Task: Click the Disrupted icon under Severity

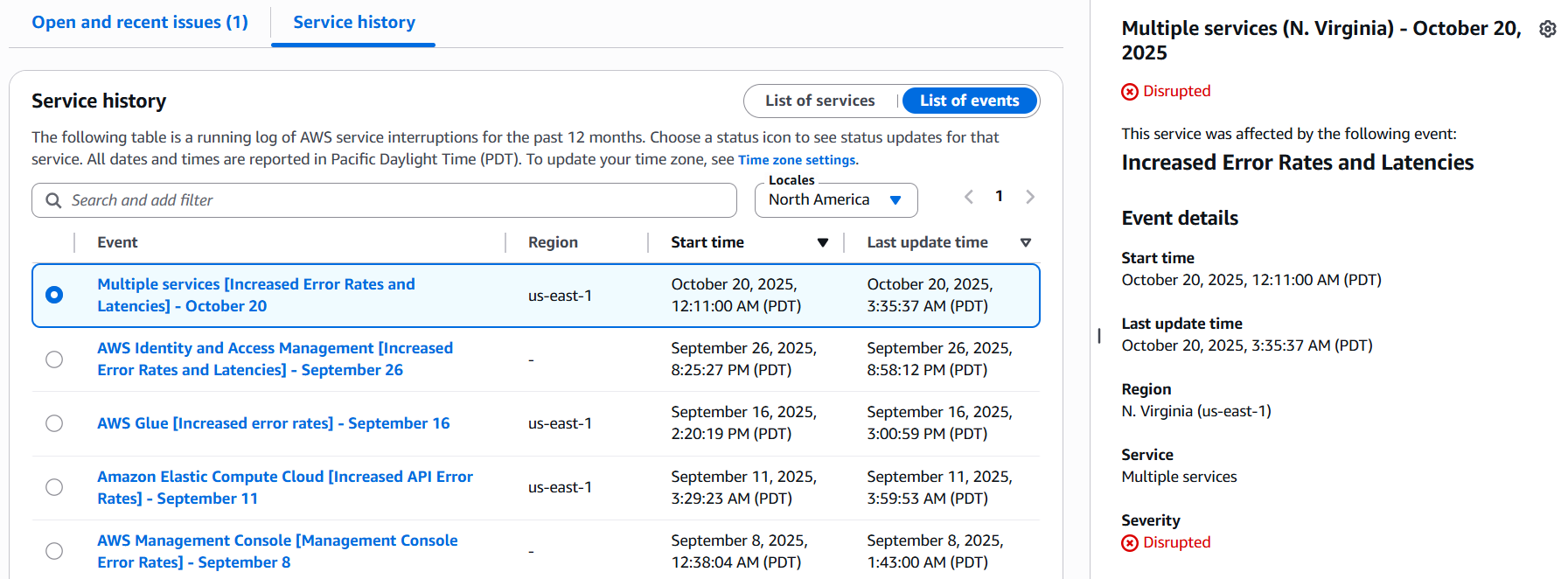Action: coord(1130,543)
